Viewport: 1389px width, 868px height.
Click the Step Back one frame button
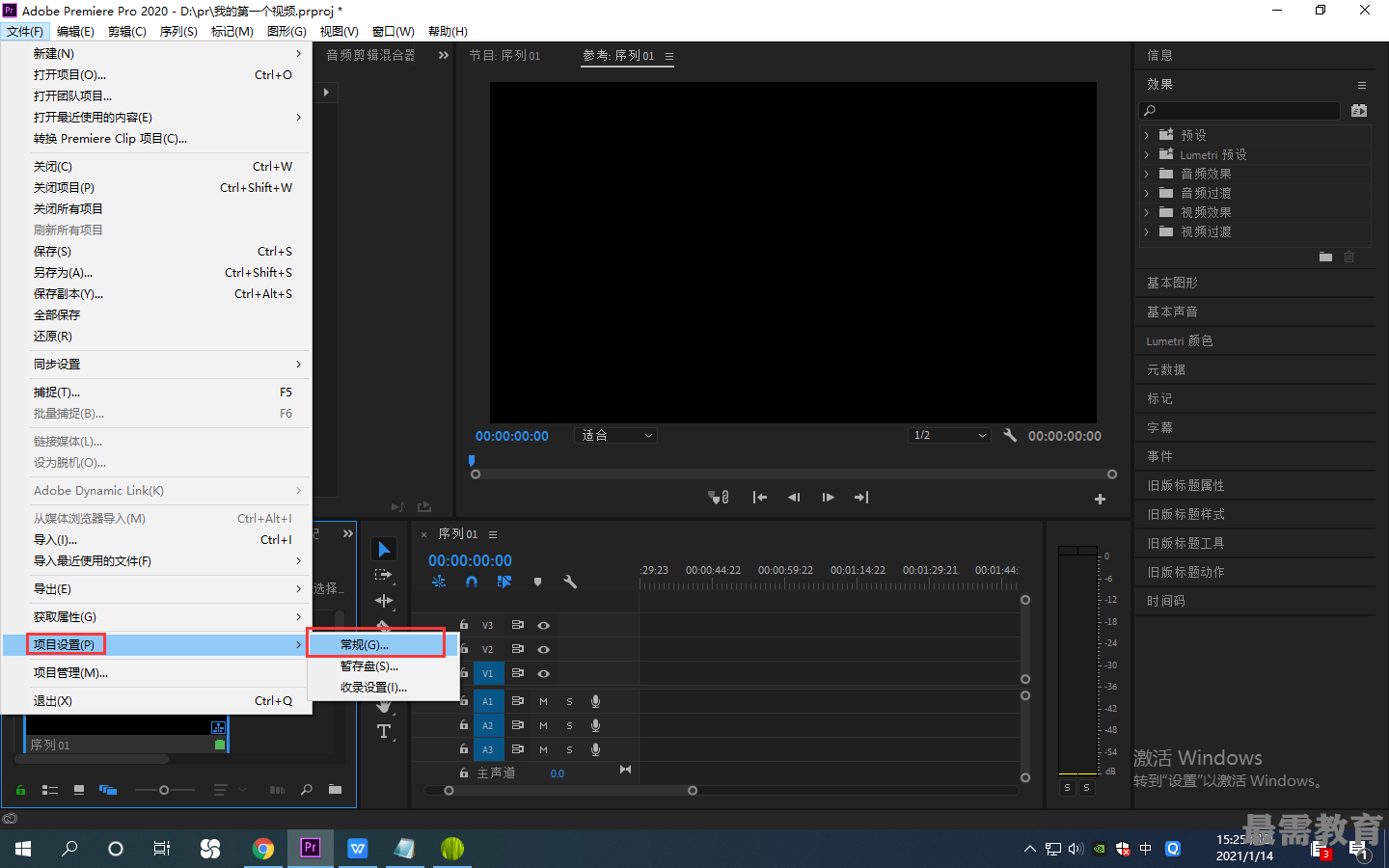click(794, 498)
